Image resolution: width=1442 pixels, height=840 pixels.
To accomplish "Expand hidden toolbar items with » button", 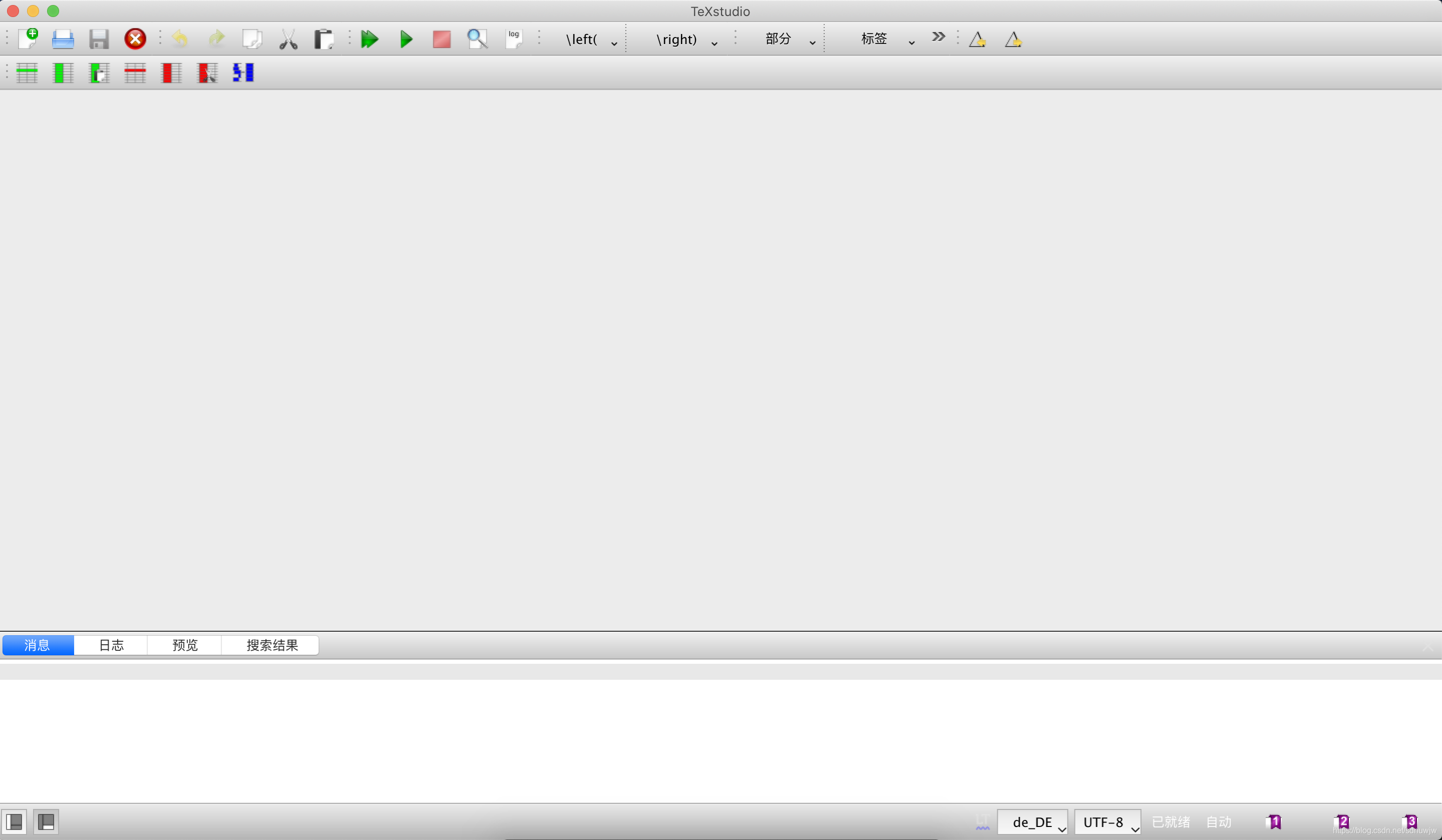I will coord(938,37).
